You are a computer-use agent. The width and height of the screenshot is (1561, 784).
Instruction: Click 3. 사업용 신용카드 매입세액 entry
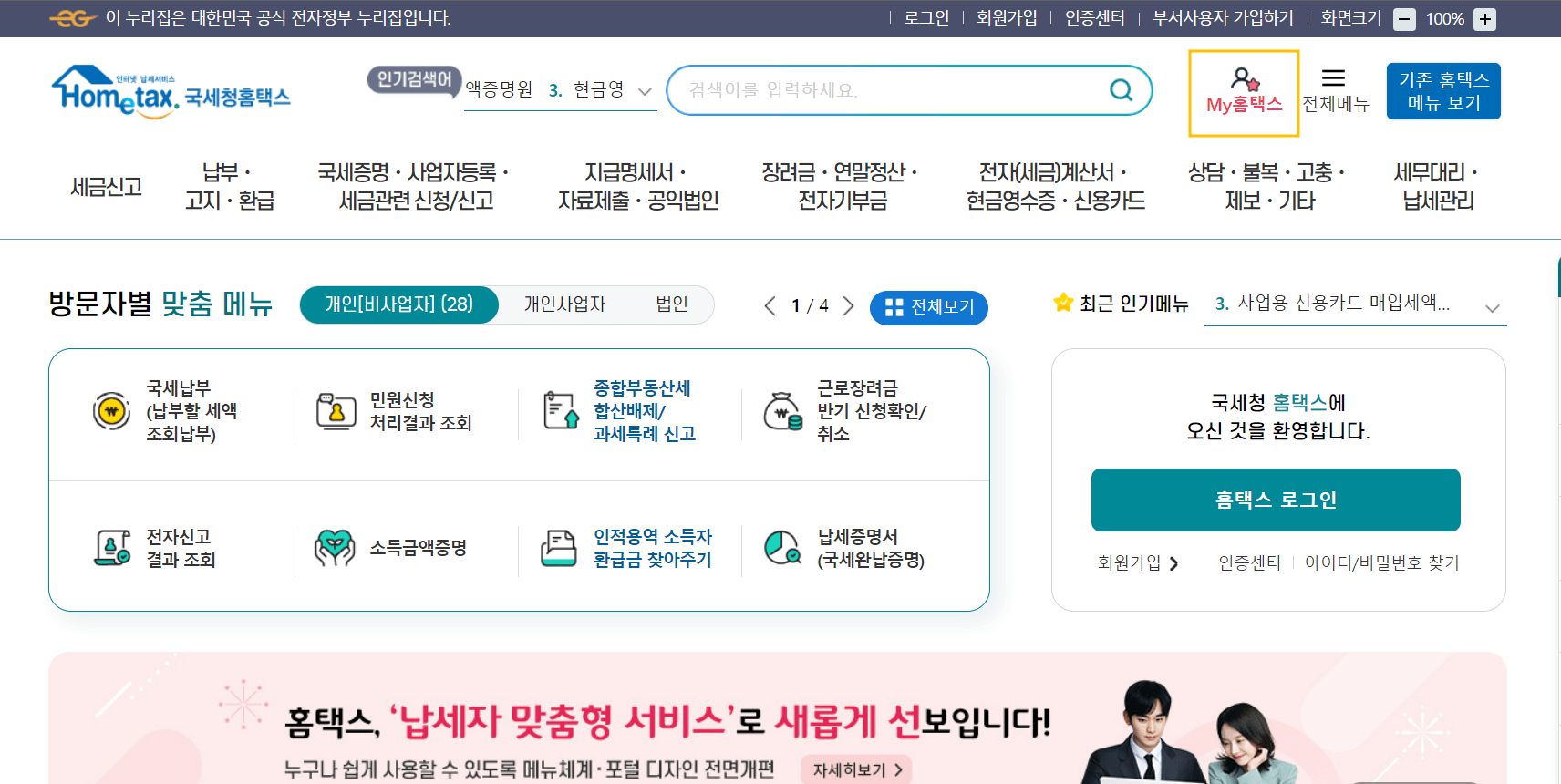pyautogui.click(x=1332, y=303)
